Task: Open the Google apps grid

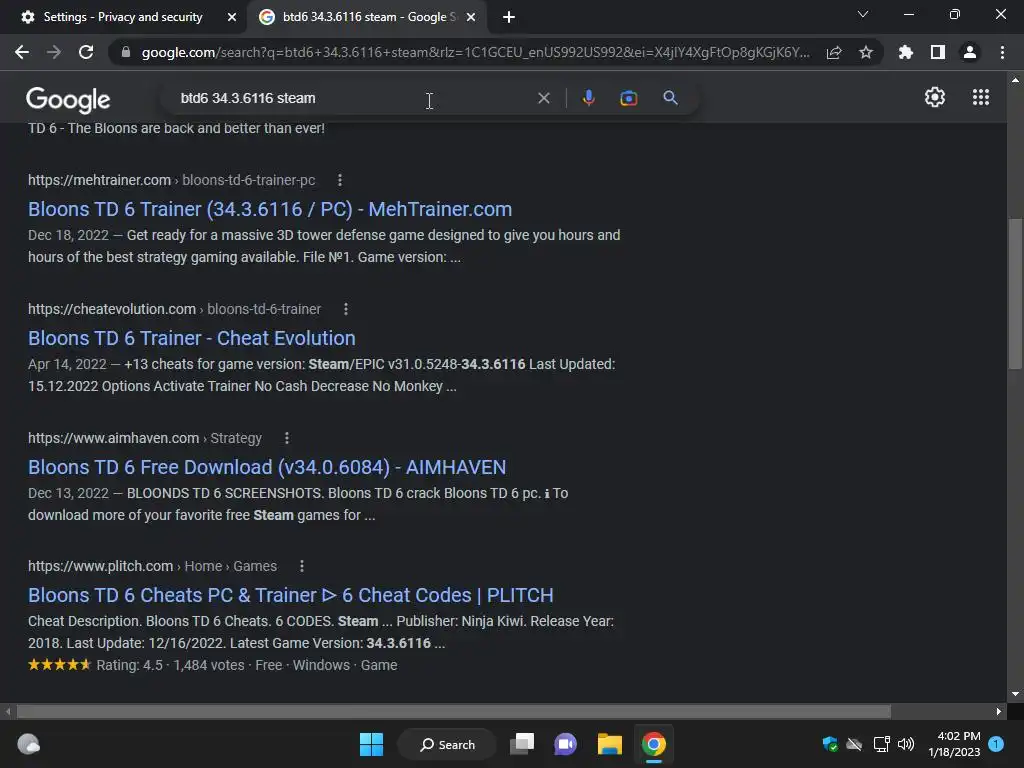Action: click(x=981, y=97)
